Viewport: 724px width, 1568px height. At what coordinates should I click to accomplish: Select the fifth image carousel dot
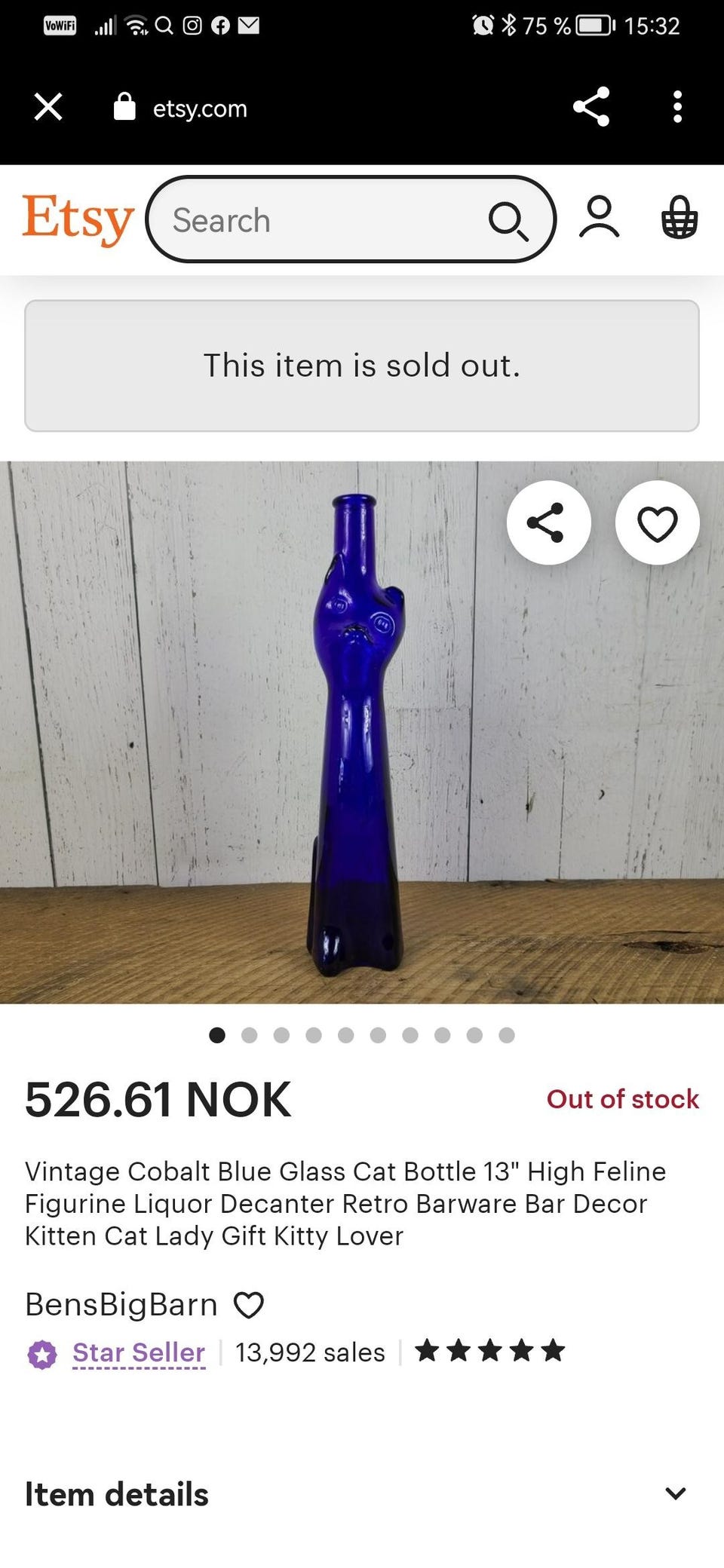click(x=346, y=1035)
